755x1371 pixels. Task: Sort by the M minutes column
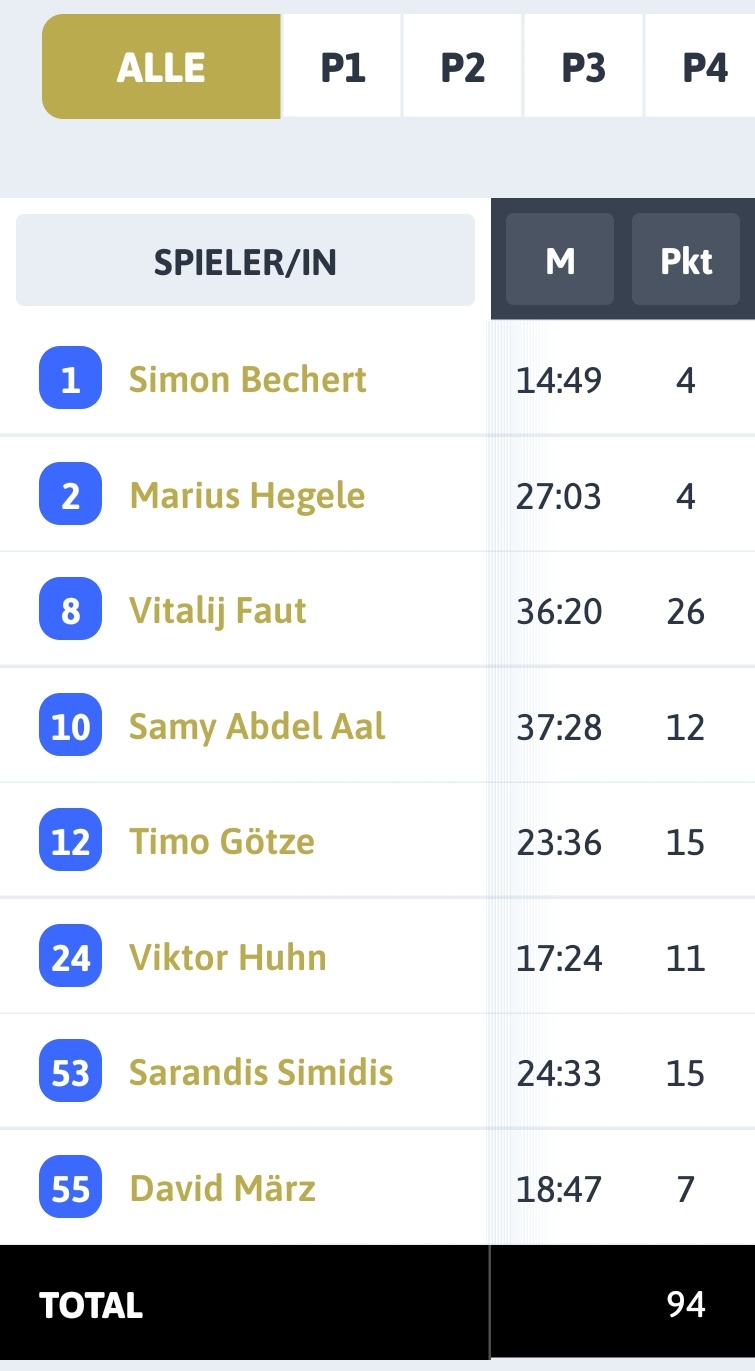tap(560, 260)
